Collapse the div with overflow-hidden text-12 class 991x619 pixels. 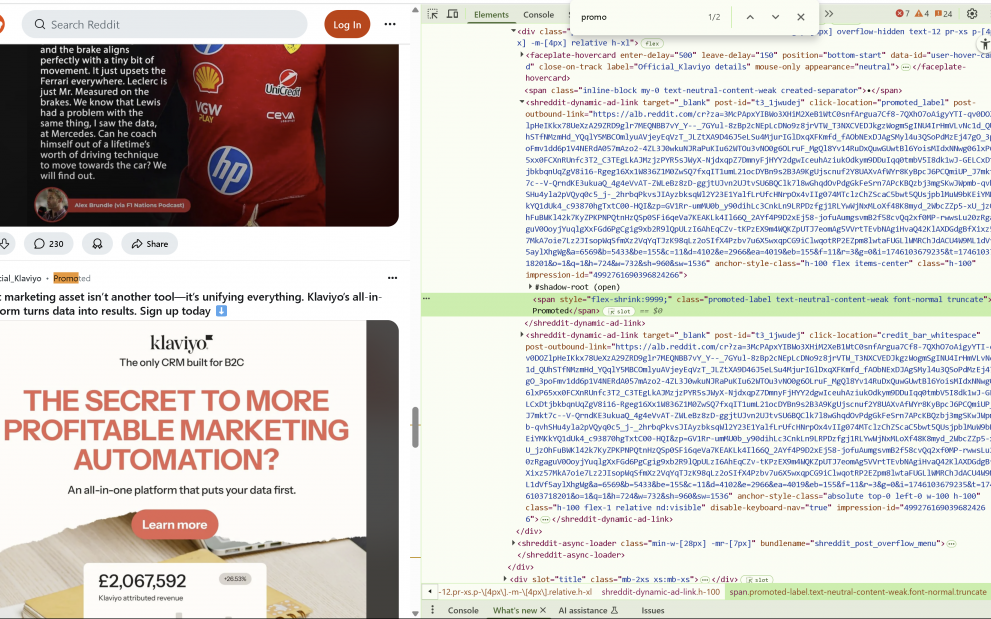coord(513,31)
